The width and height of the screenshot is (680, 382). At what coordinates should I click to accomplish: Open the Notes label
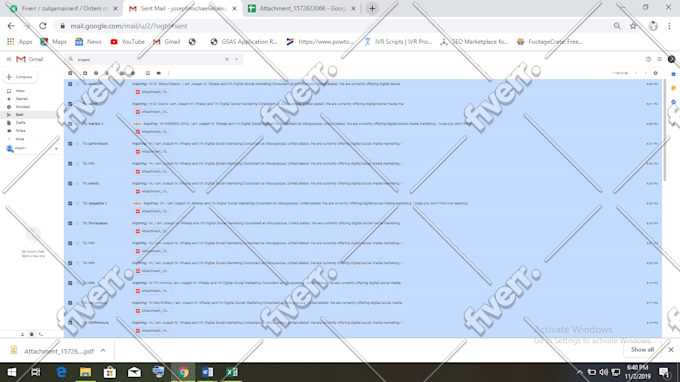click(x=20, y=131)
